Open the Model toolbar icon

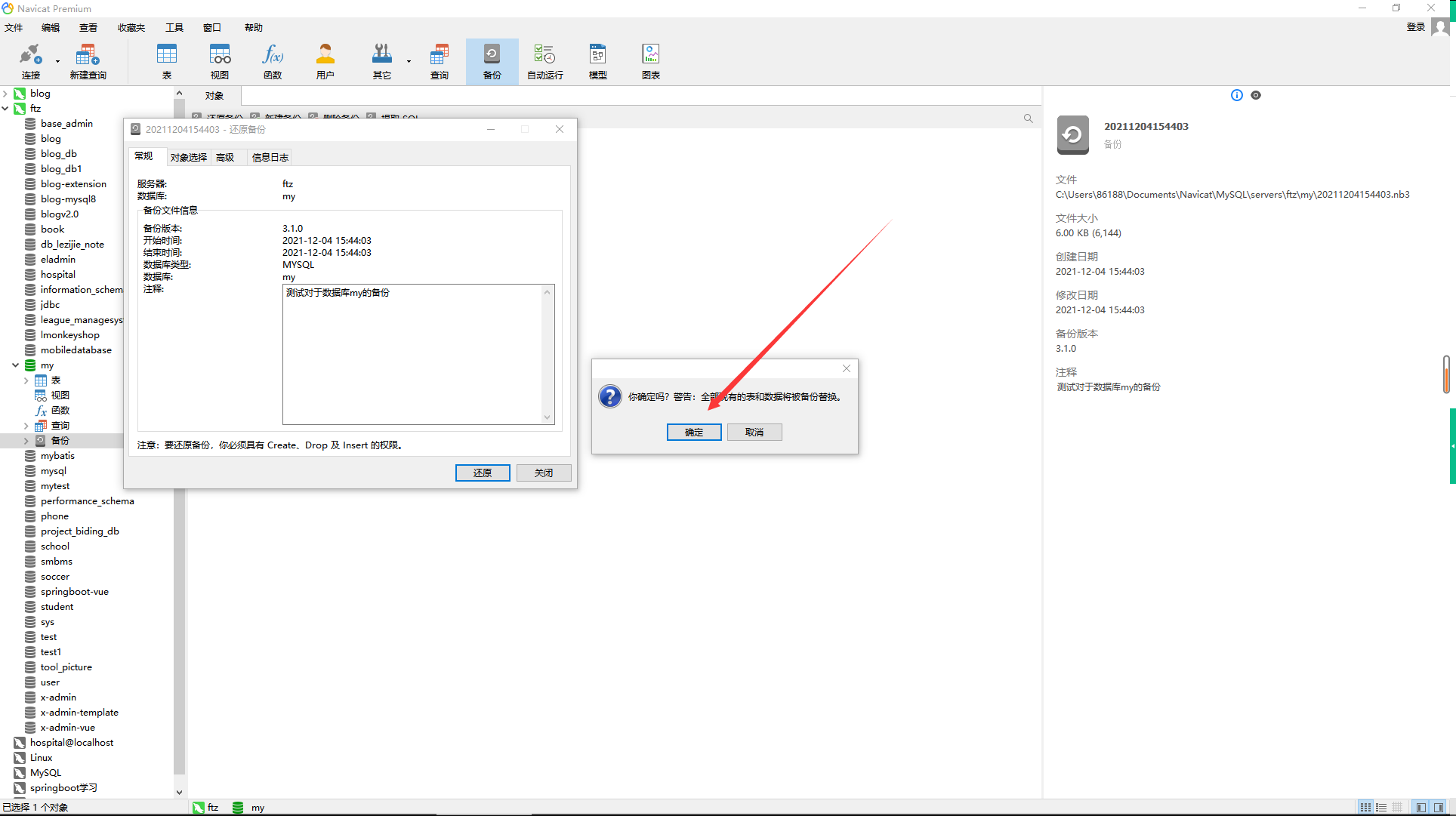point(598,60)
